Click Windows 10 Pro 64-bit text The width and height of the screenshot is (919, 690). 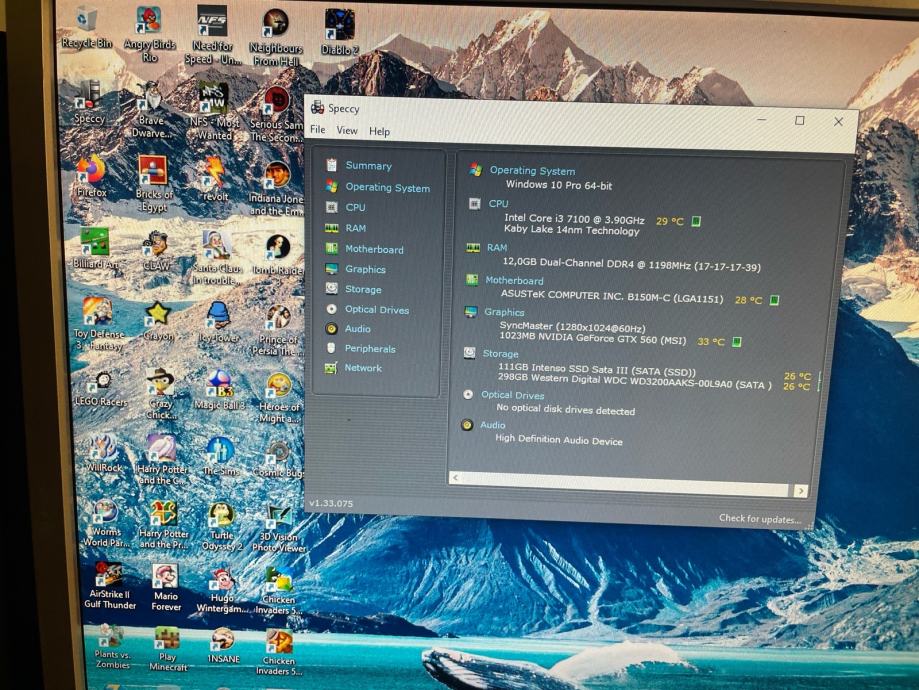click(x=559, y=185)
